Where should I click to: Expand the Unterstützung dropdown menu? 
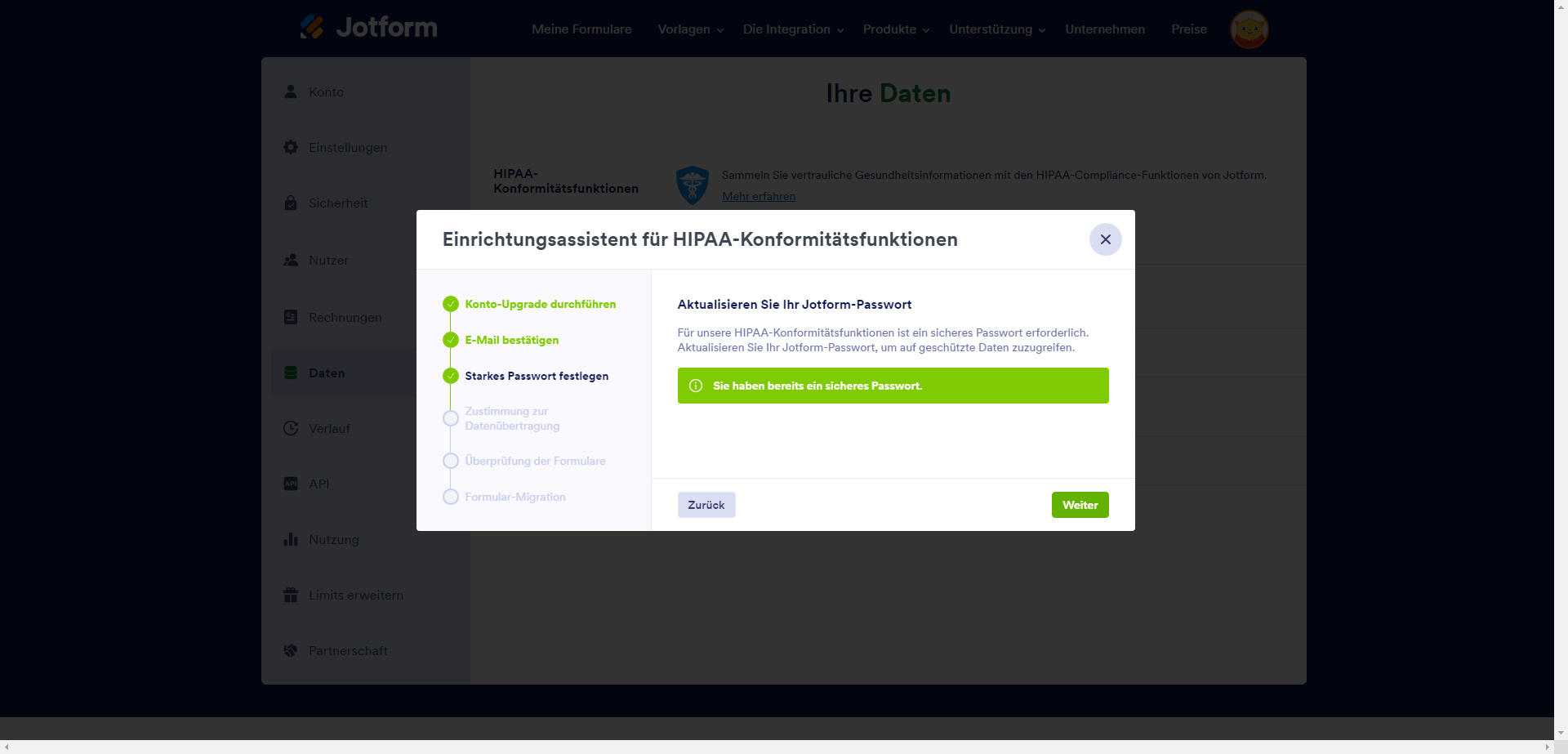point(998,29)
